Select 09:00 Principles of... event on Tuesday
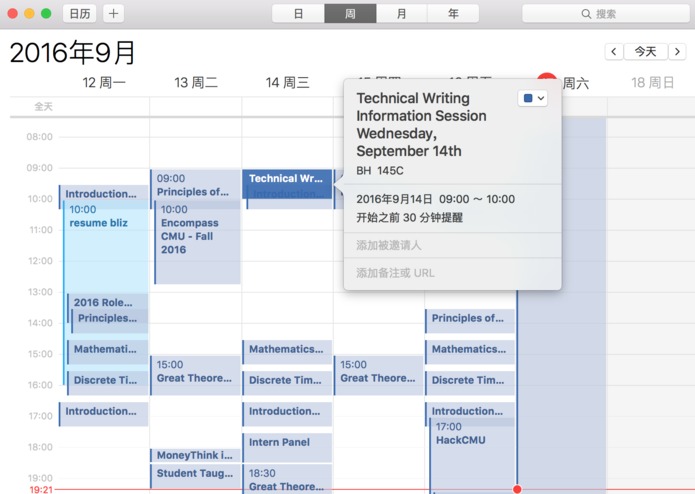Screen dimensions: 695x494 click(x=195, y=185)
